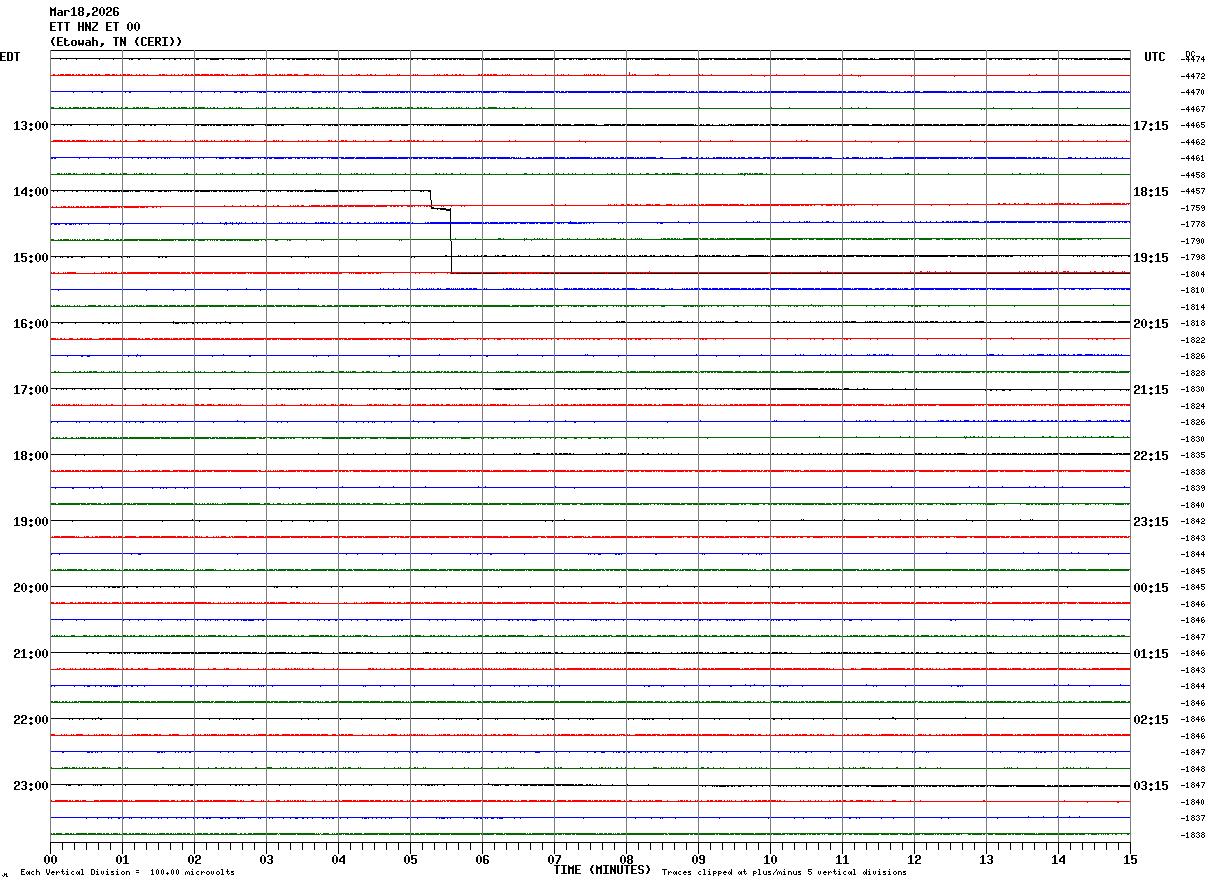Click the "22:15" UTC time label

coord(1151,456)
